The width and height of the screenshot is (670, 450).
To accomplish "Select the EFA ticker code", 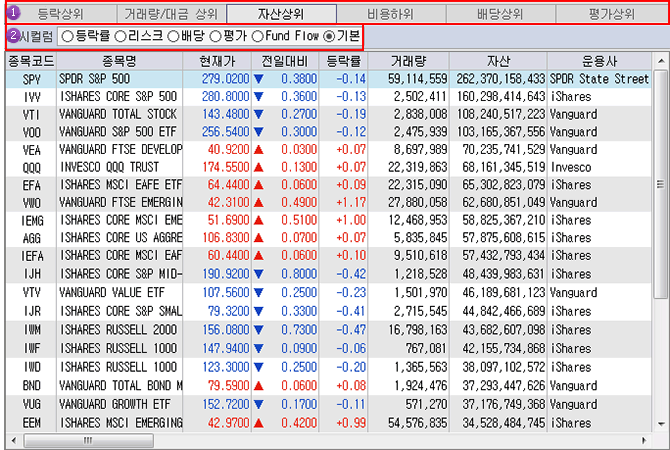I will (x=32, y=185).
